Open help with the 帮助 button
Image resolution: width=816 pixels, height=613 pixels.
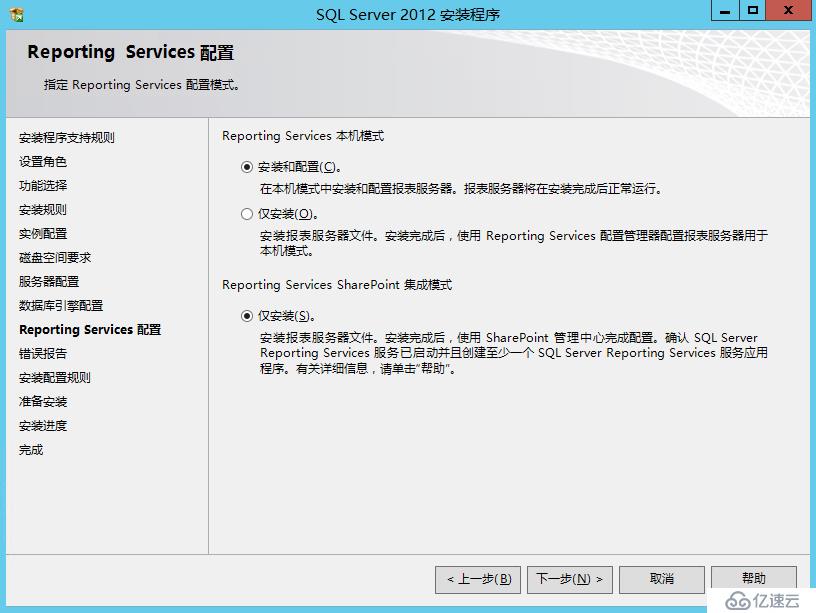click(754, 578)
